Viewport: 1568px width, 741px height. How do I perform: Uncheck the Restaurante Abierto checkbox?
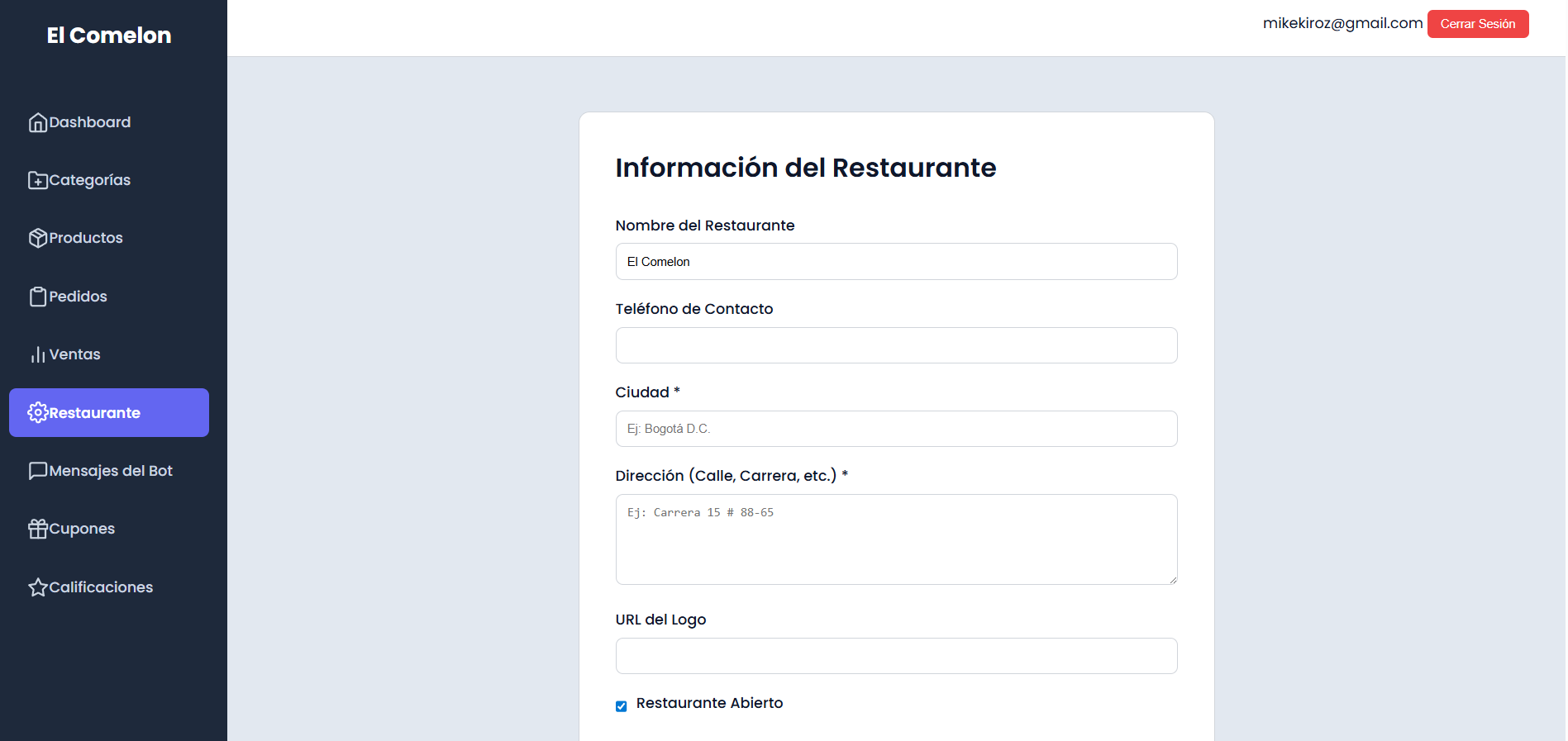pyautogui.click(x=621, y=706)
